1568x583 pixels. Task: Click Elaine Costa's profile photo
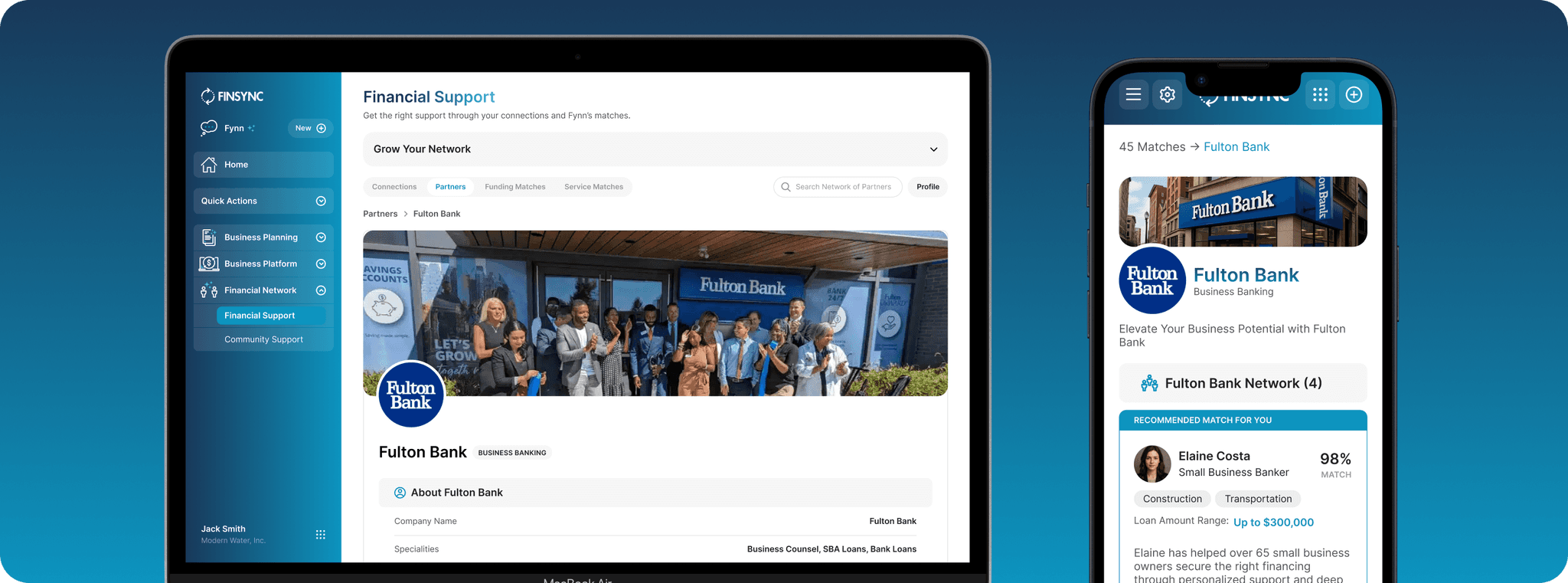pos(1152,463)
